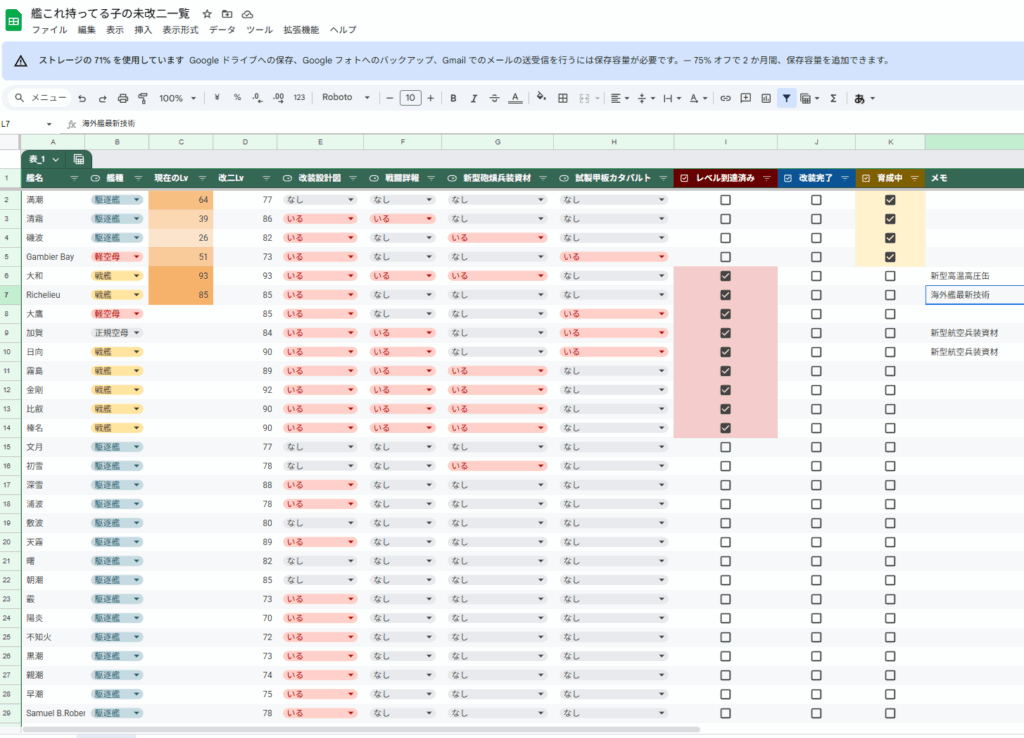Check 改装完了 checkbox for Richelieu row
This screenshot has height=738, width=1024.
click(x=816, y=295)
